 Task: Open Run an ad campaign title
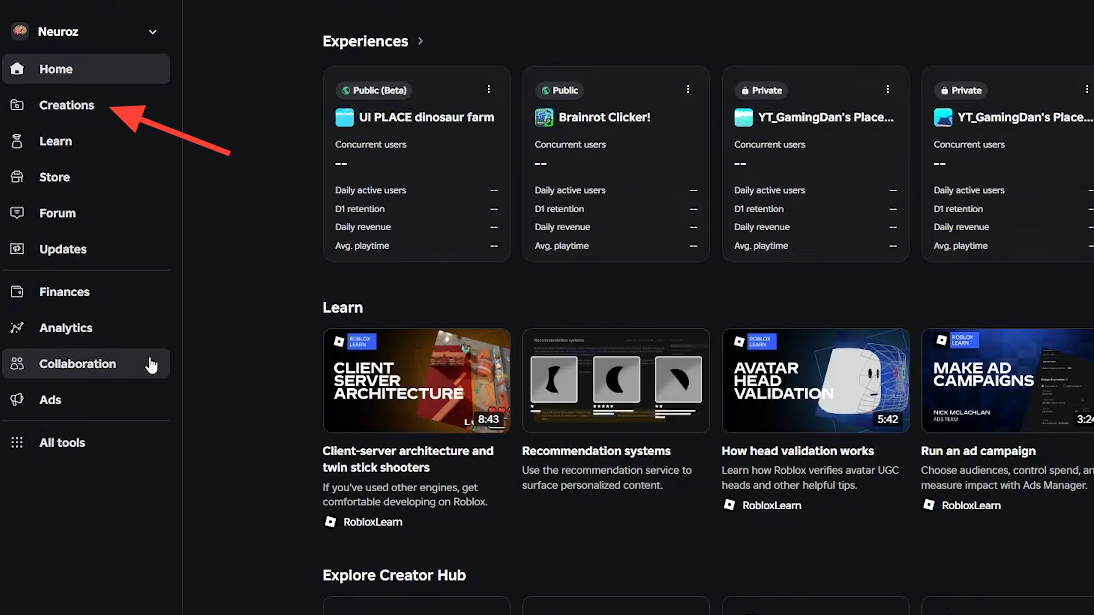[978, 451]
